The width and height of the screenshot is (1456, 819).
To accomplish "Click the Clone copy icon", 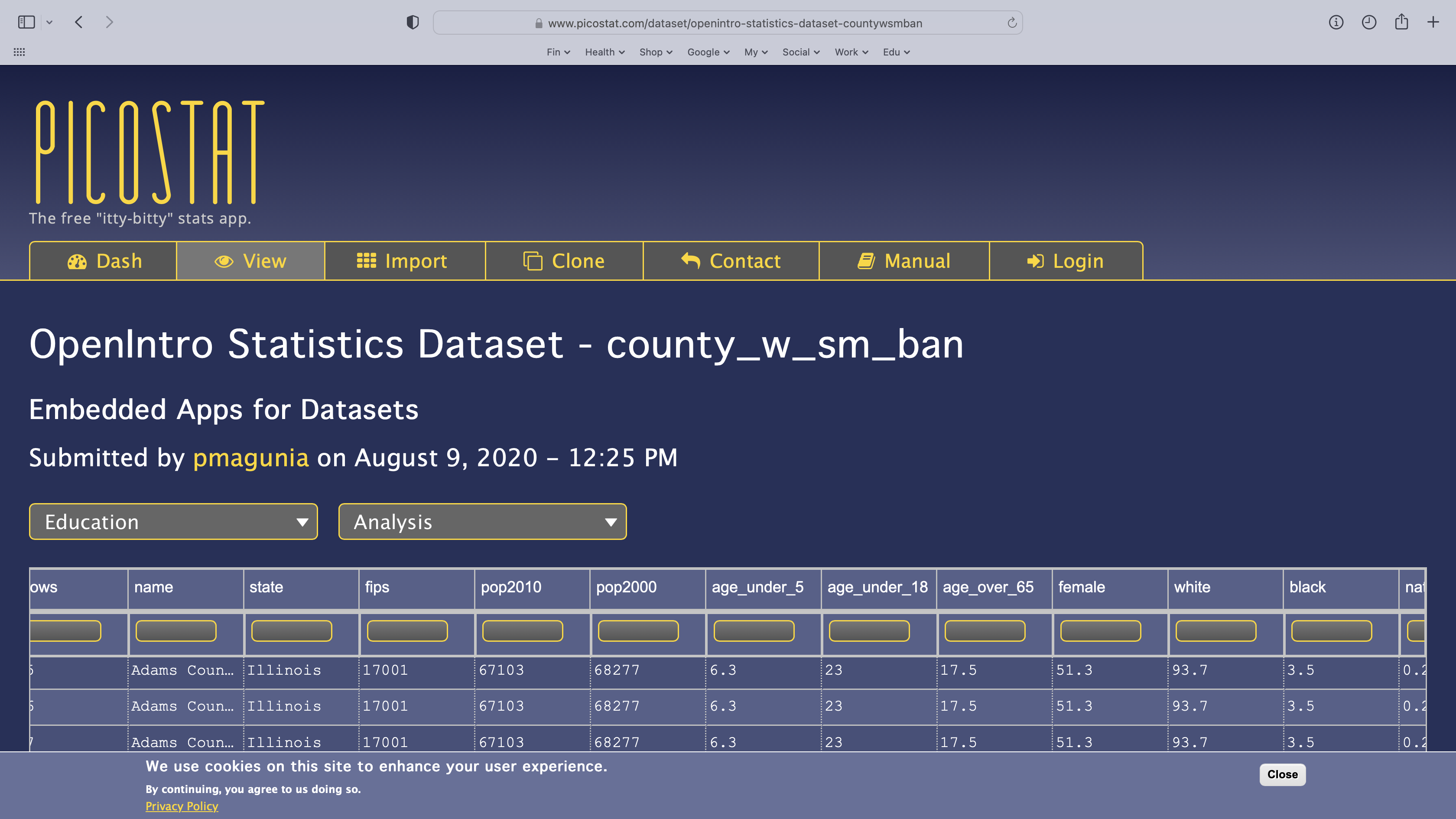I will 533,261.
